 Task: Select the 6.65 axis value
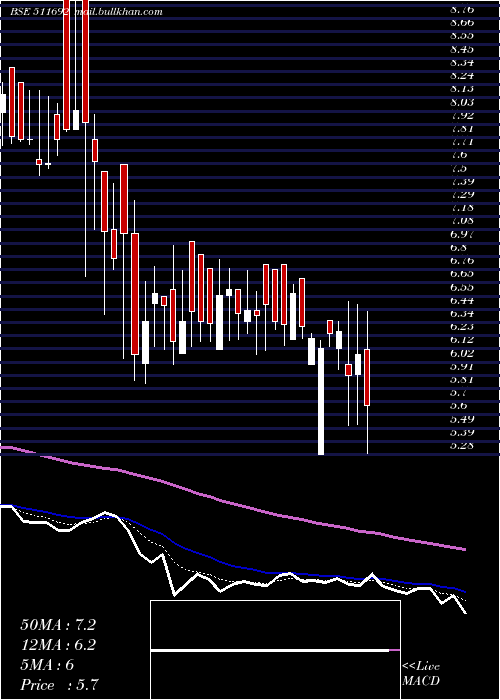pos(462,274)
